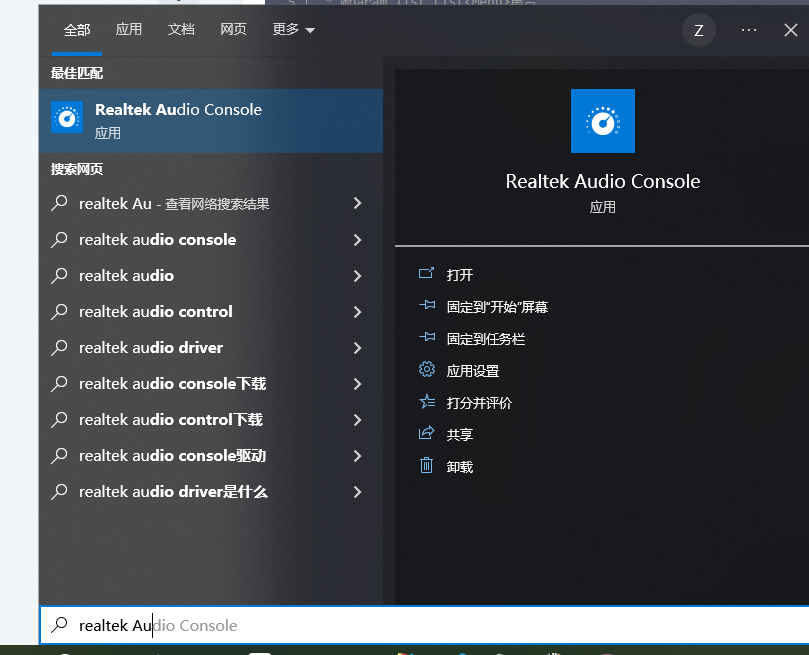Image resolution: width=809 pixels, height=655 pixels.
Task: Click the large Realtek Audio Console tile icon
Action: [603, 121]
